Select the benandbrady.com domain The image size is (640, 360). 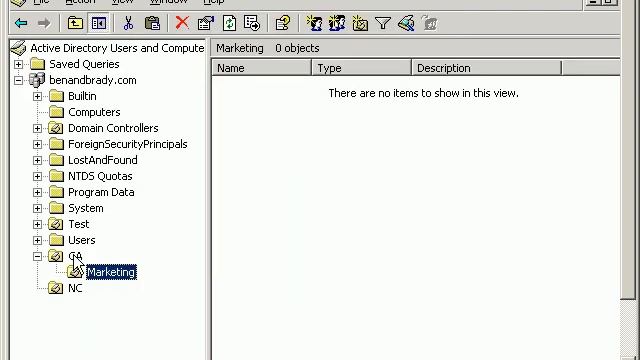93,80
